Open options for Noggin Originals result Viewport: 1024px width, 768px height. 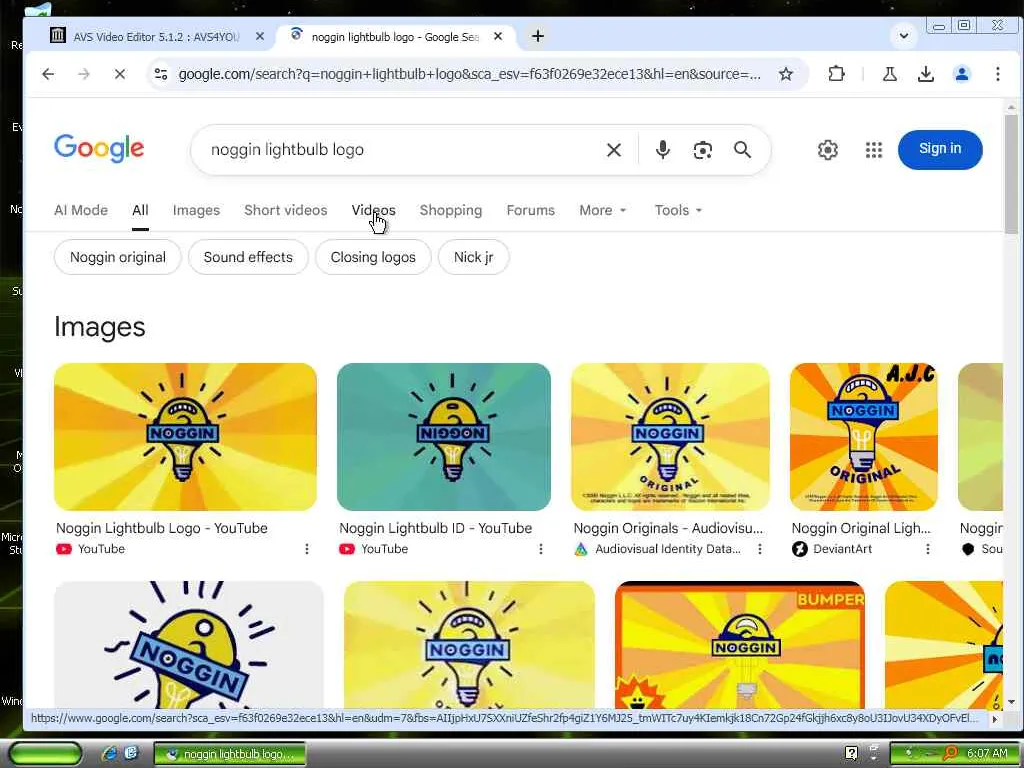click(760, 549)
